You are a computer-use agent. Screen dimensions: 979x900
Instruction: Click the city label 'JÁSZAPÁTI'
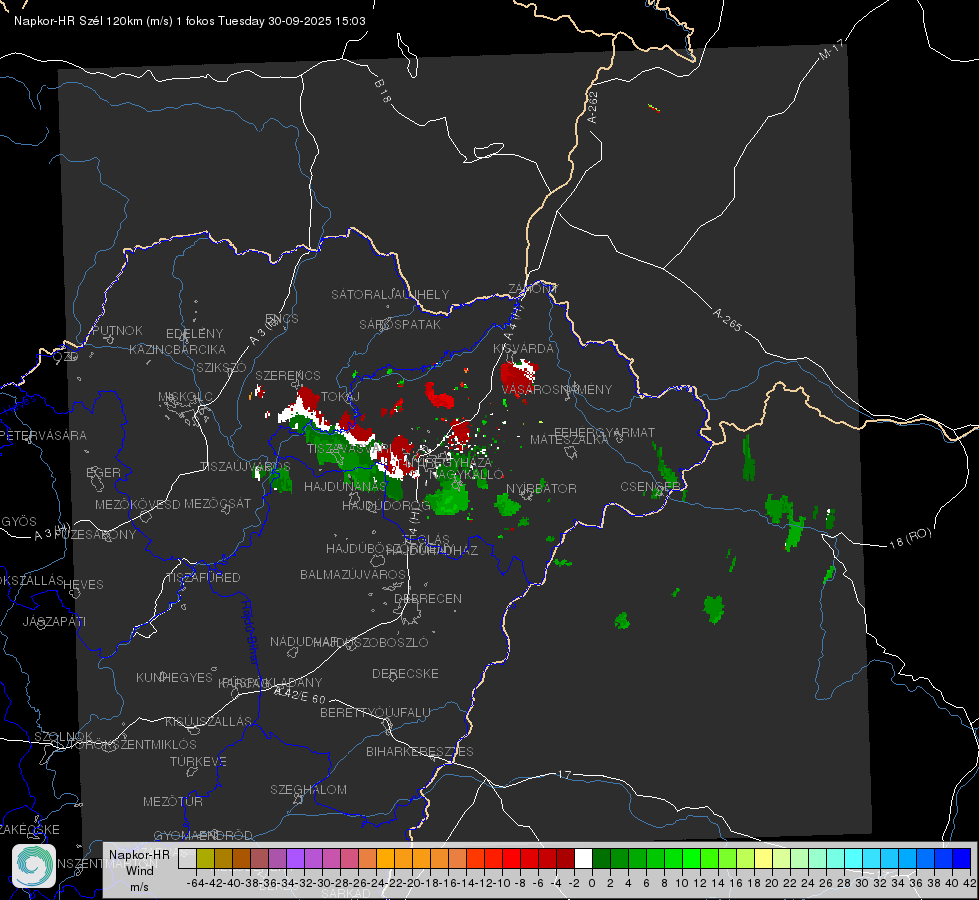(x=54, y=621)
